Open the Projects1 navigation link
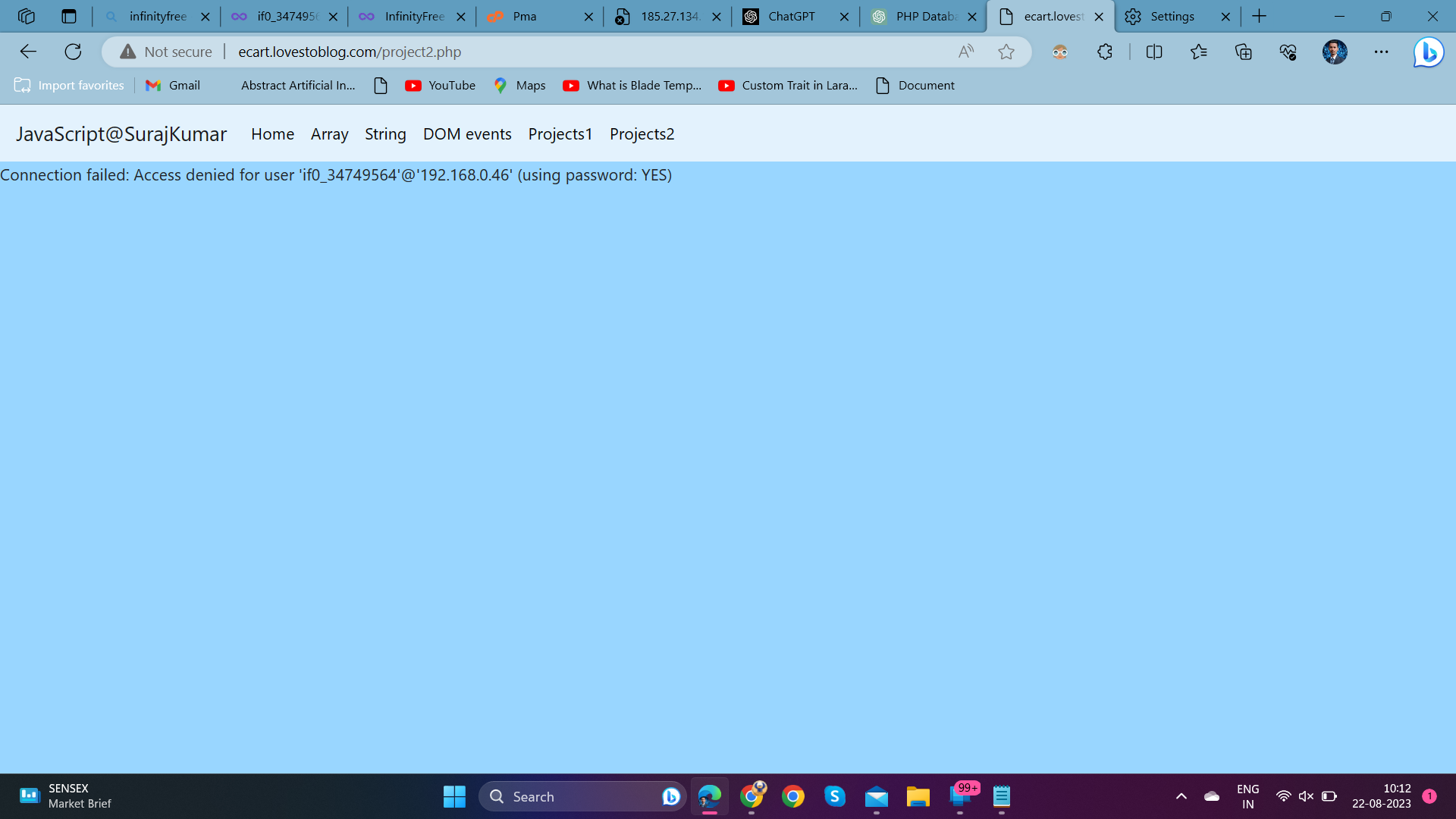 (x=560, y=134)
